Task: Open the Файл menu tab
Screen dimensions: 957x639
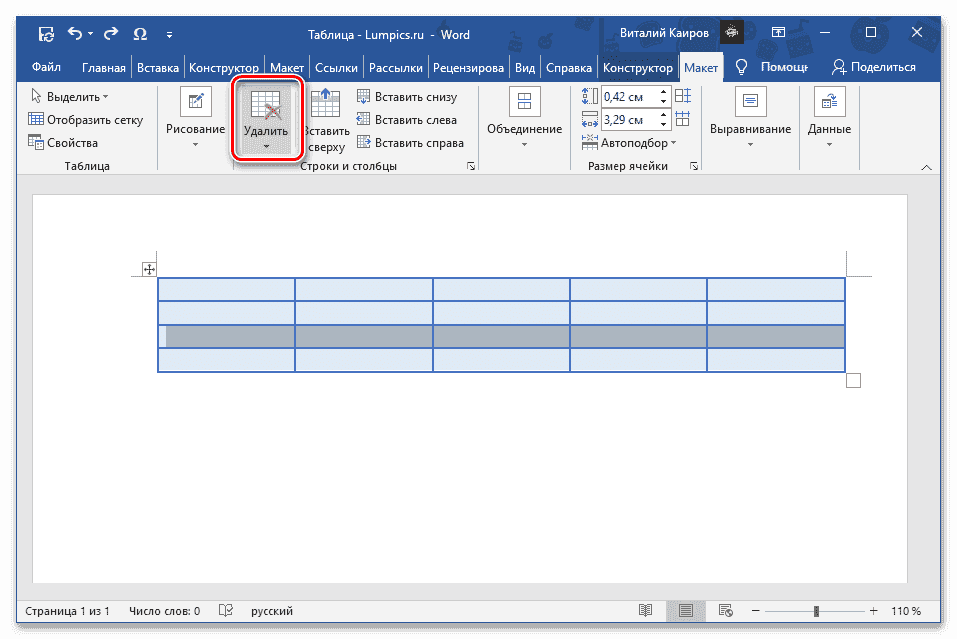Action: (x=46, y=68)
